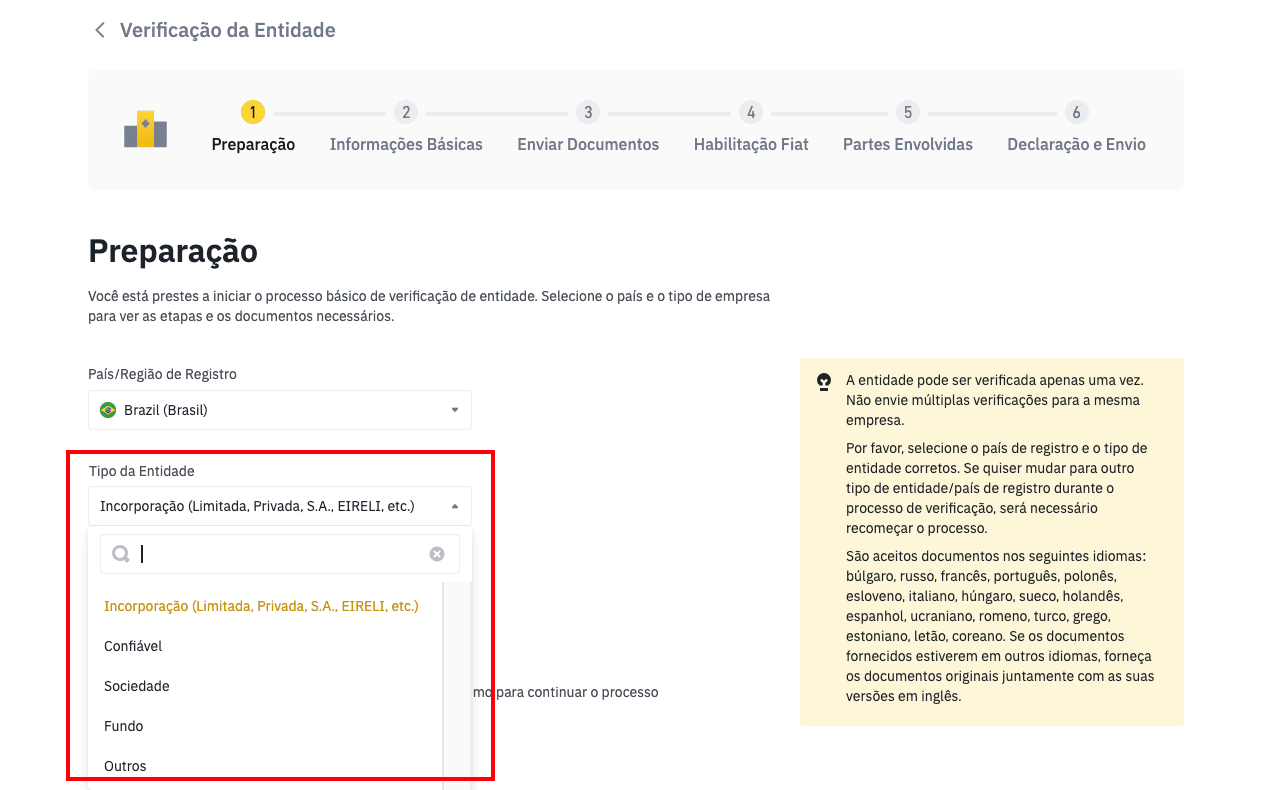Click the entity verification building icon
This screenshot has width=1276, height=790.
coord(145,130)
